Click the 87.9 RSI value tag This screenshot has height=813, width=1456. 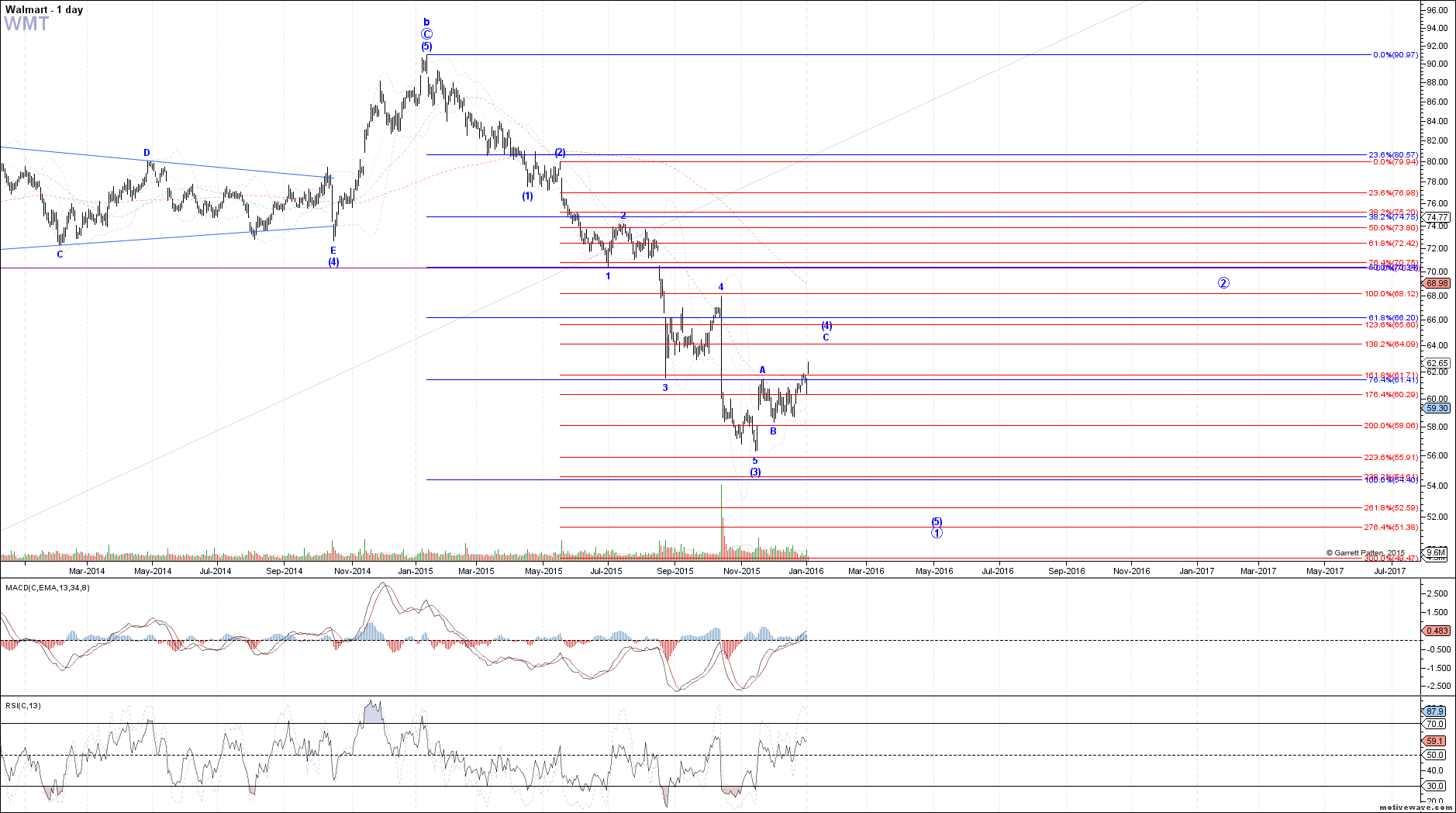coord(1435,711)
